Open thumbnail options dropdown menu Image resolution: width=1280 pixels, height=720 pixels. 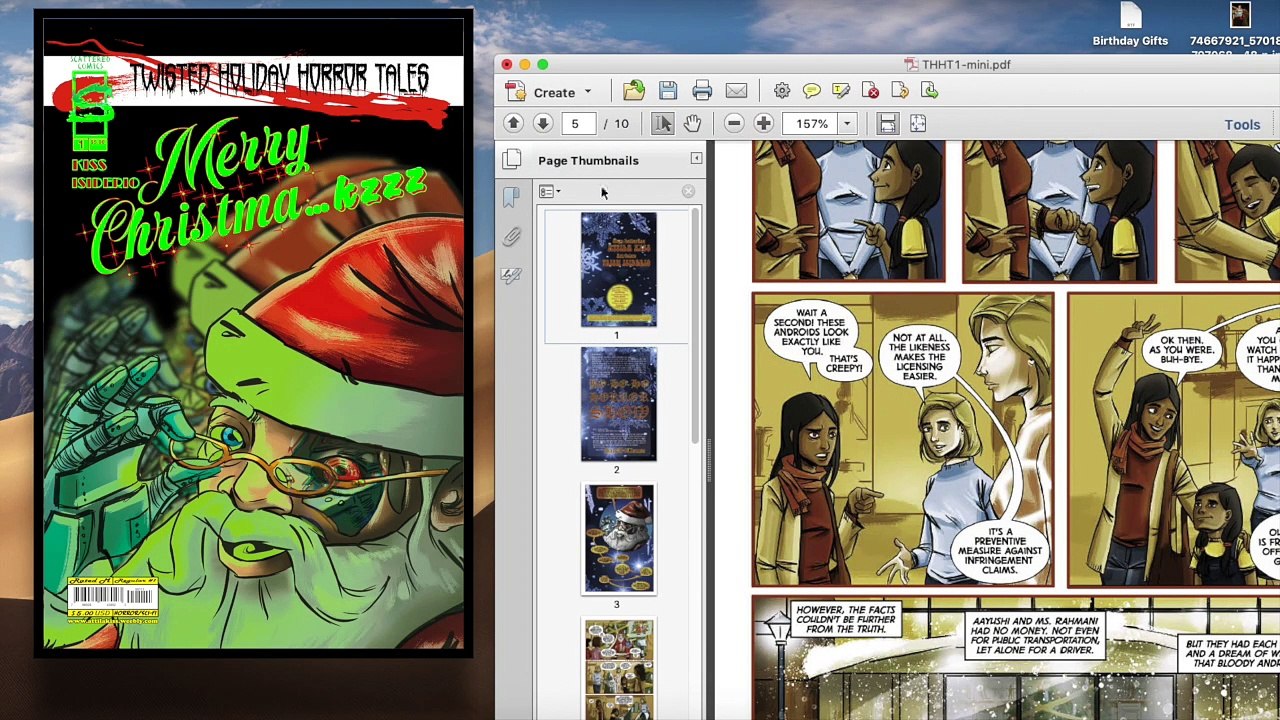point(549,192)
